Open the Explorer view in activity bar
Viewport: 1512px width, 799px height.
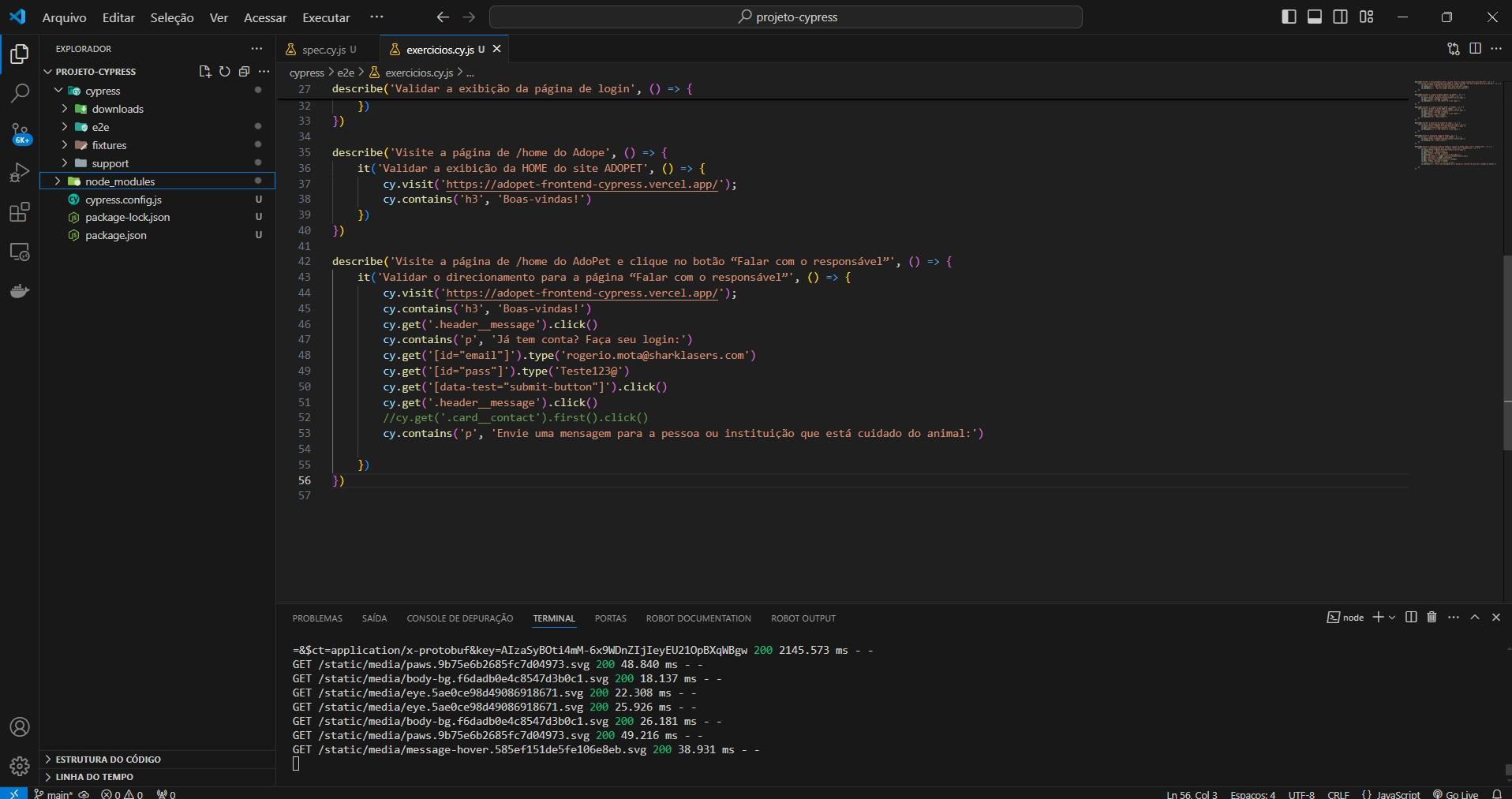click(20, 54)
